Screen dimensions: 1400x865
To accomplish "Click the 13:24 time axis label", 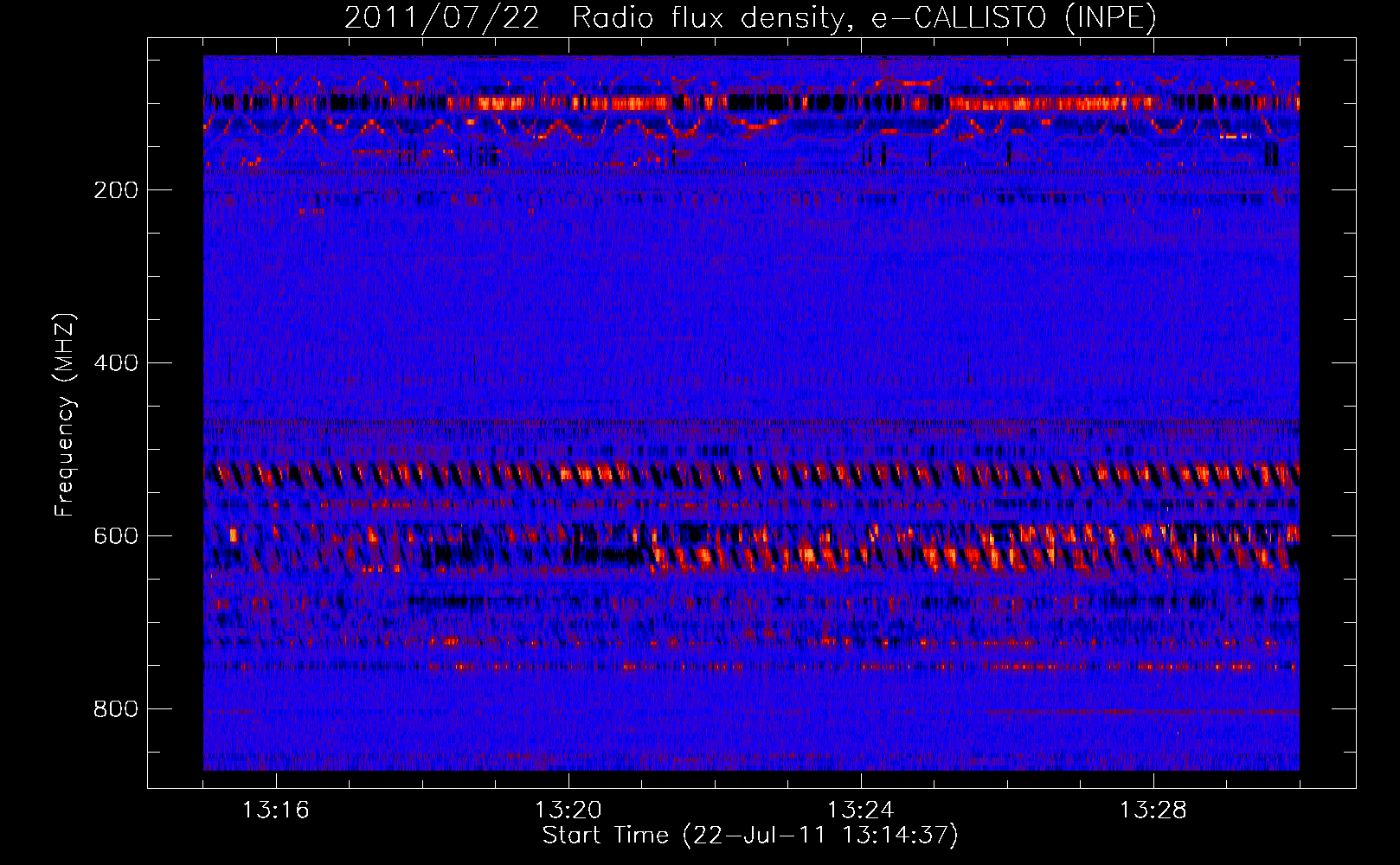I will point(861,811).
